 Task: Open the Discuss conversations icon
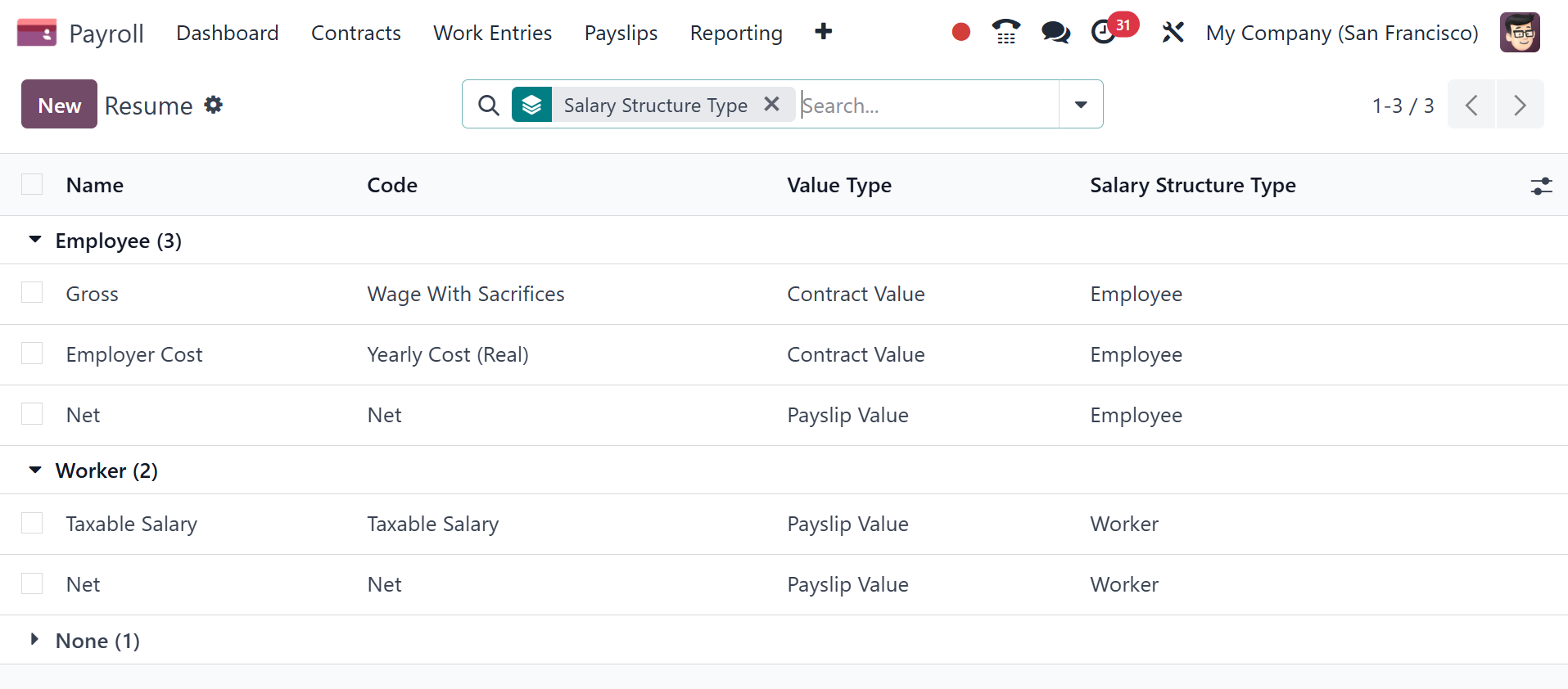1055,32
